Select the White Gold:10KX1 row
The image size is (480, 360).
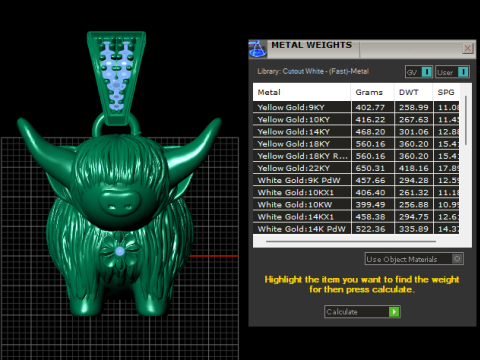click(x=356, y=192)
